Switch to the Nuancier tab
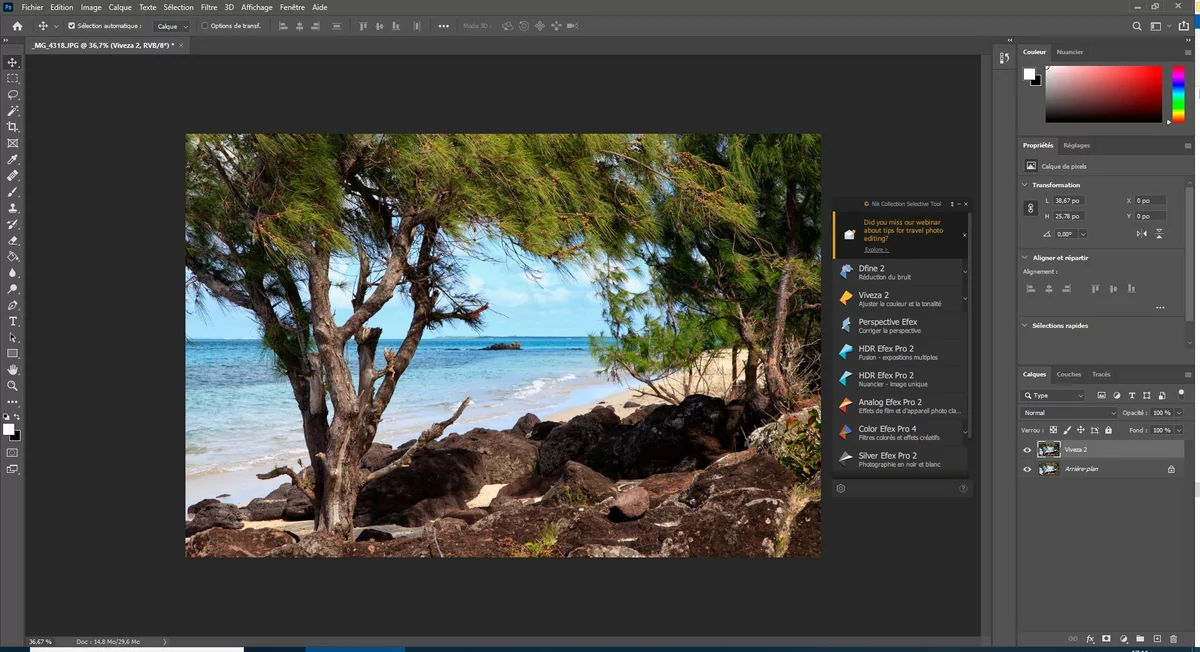 (x=1070, y=52)
